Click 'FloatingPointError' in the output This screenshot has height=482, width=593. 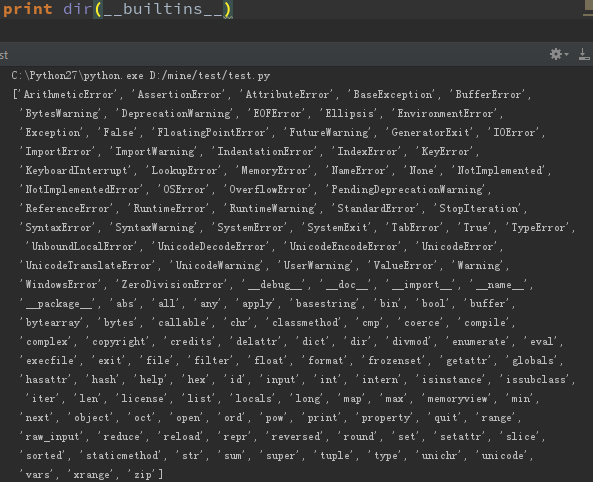tap(211, 132)
